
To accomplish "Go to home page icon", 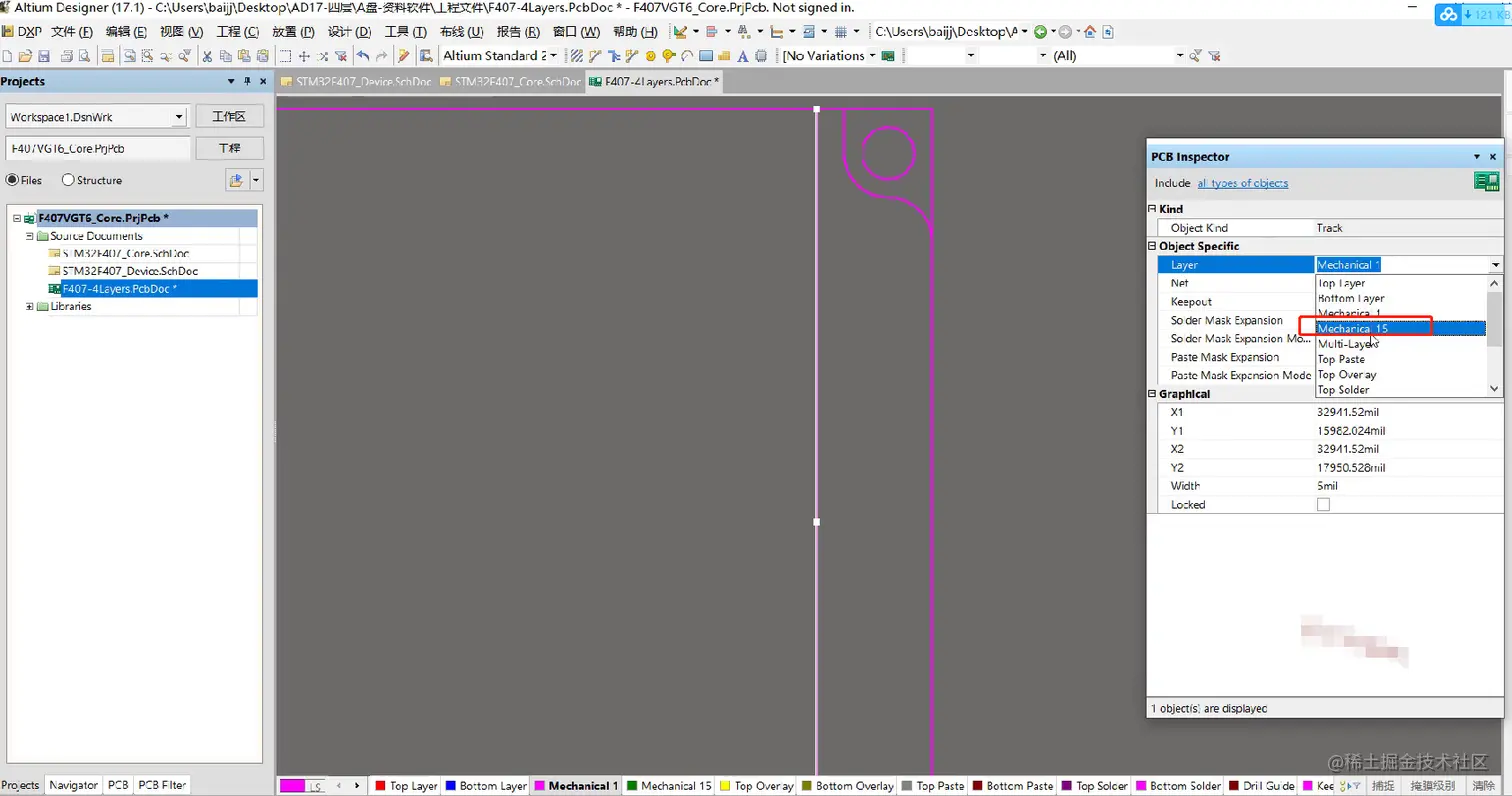I will tap(1090, 32).
